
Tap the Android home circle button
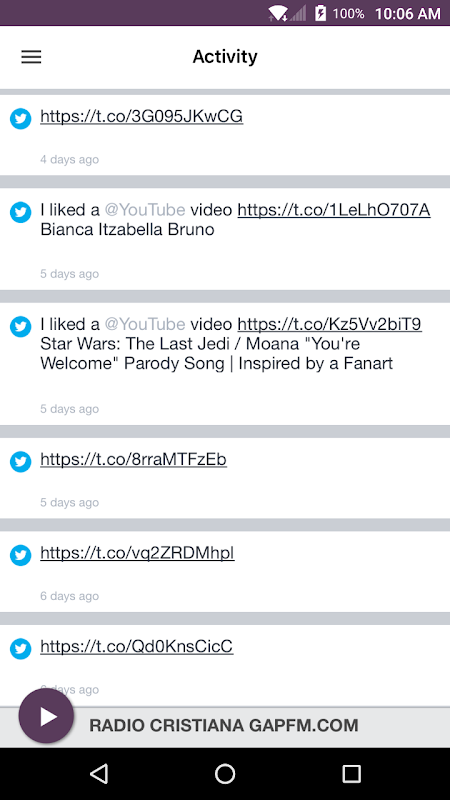click(x=225, y=773)
